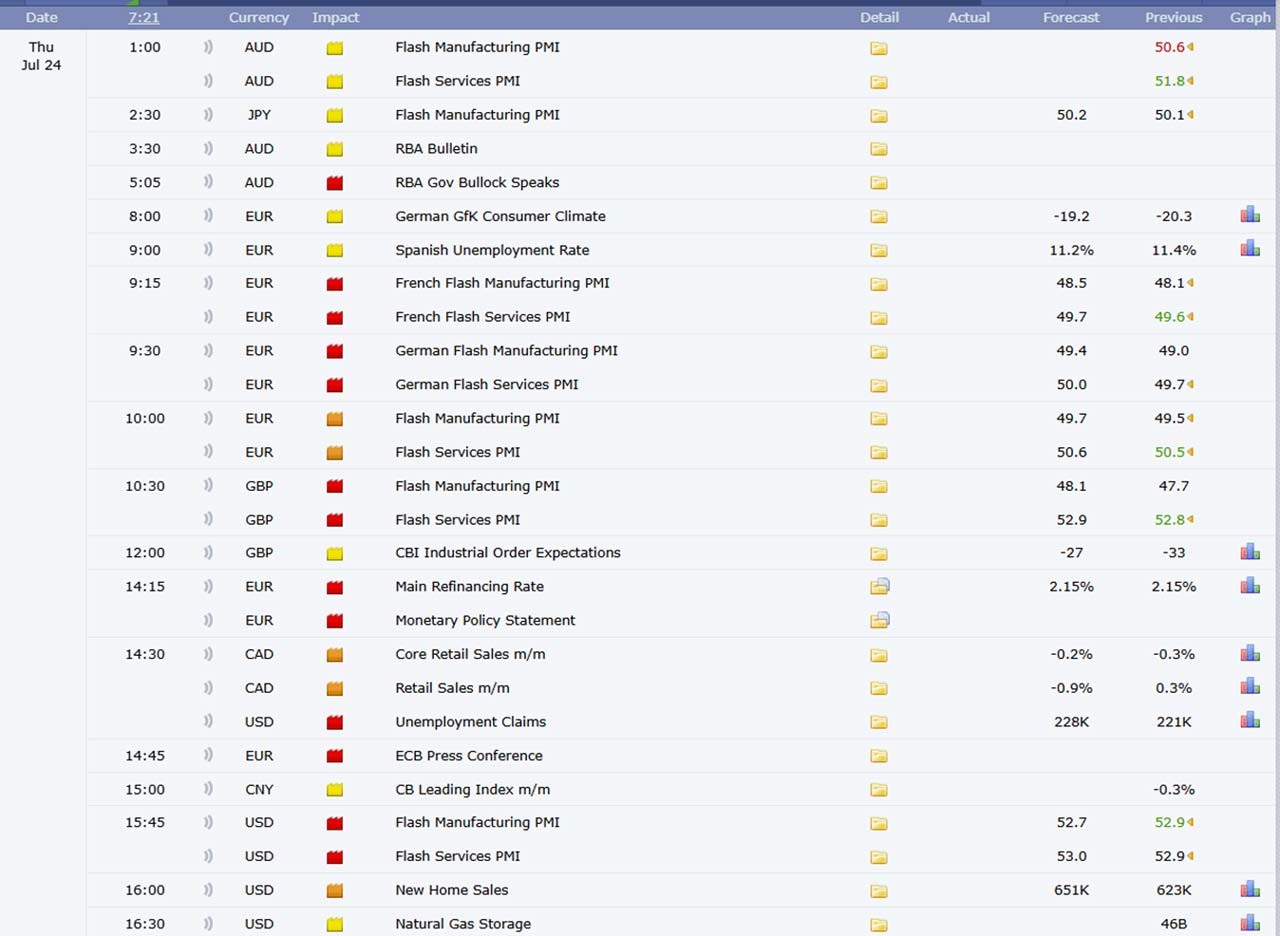Expand German Flash Manufacturing PMI details

(x=878, y=351)
